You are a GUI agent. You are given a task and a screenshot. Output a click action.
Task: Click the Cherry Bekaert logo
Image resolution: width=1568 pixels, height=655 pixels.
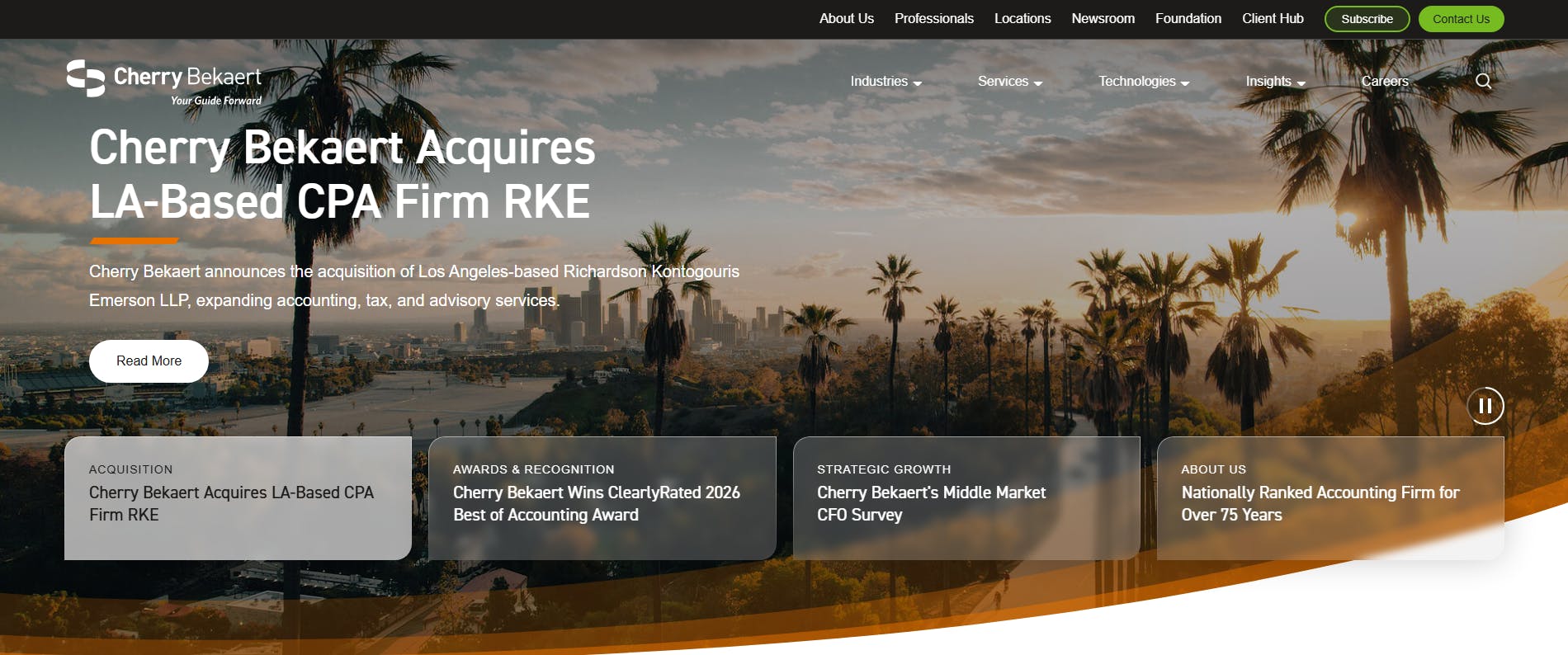tap(164, 82)
